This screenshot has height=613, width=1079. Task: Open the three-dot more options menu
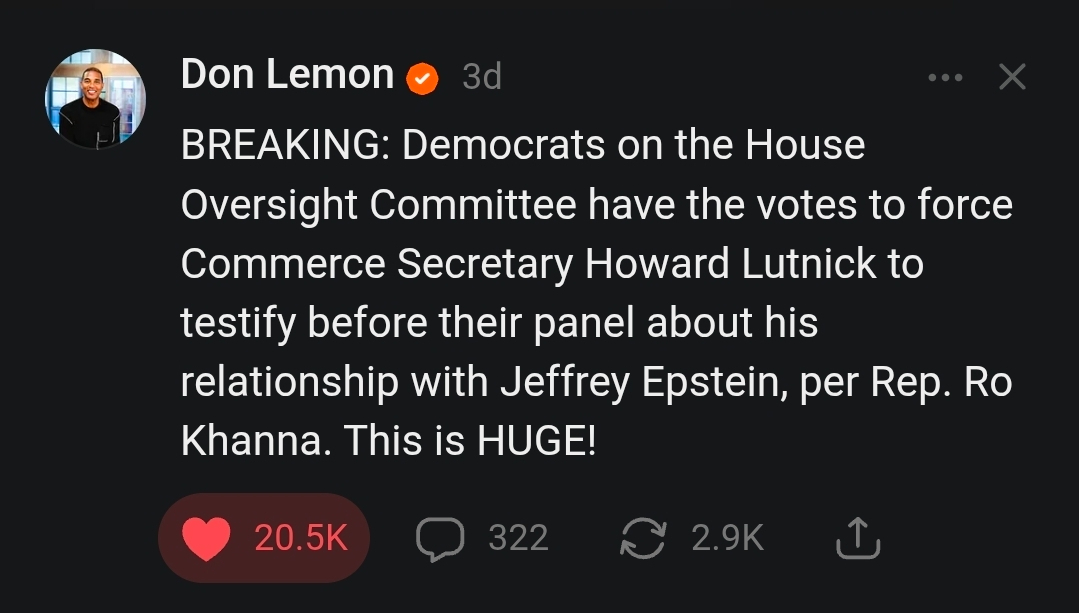point(945,77)
